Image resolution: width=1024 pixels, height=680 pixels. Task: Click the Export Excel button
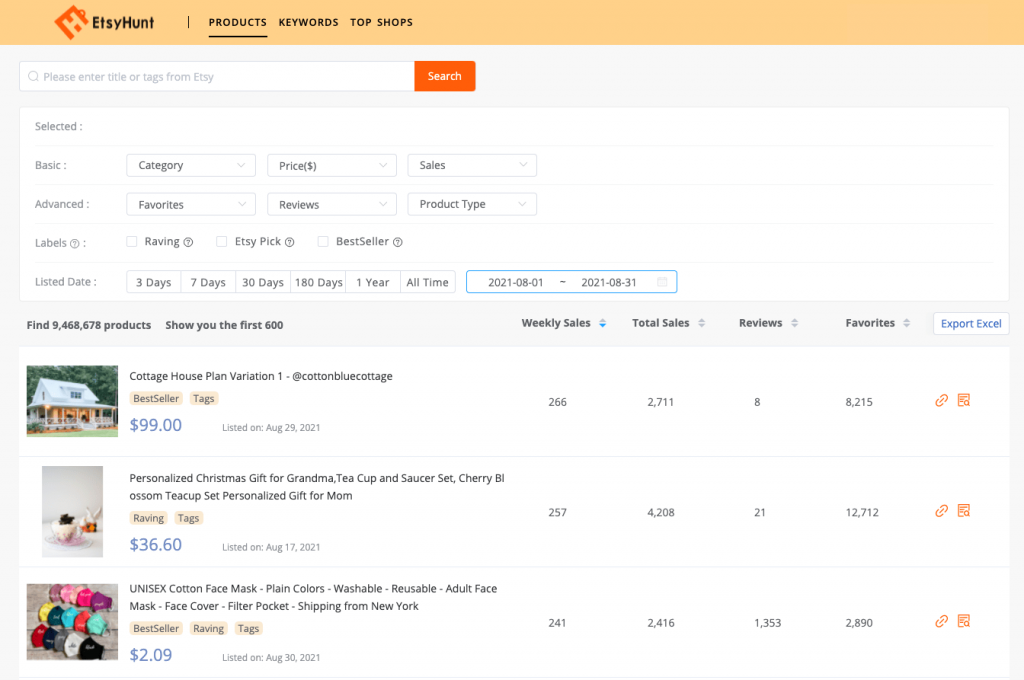[970, 323]
